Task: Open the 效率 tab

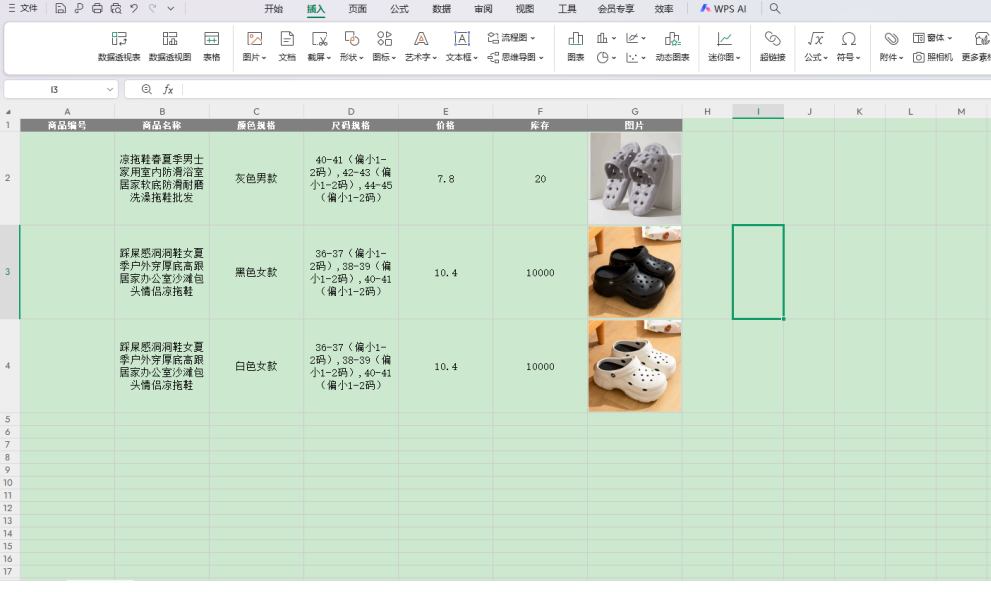Action: [x=664, y=9]
